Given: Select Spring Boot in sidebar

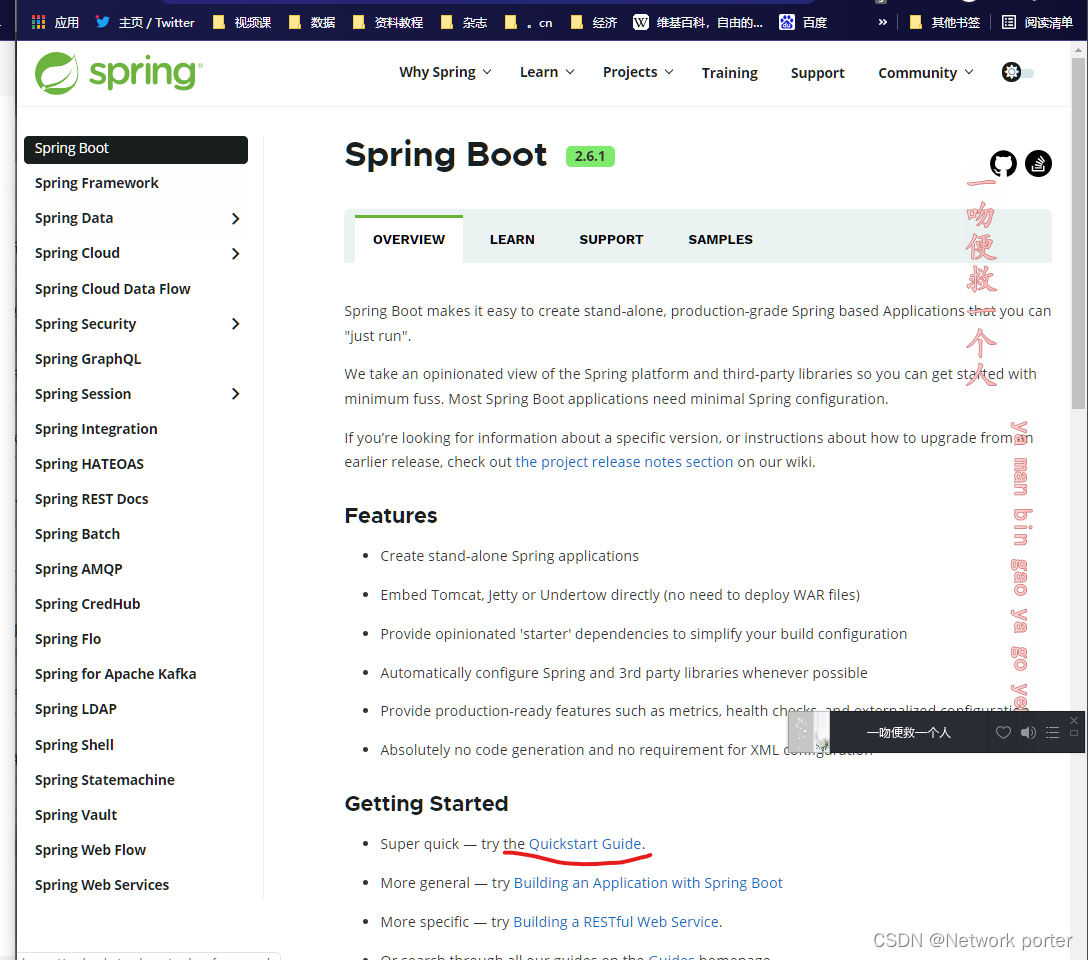Looking at the screenshot, I should pos(136,150).
